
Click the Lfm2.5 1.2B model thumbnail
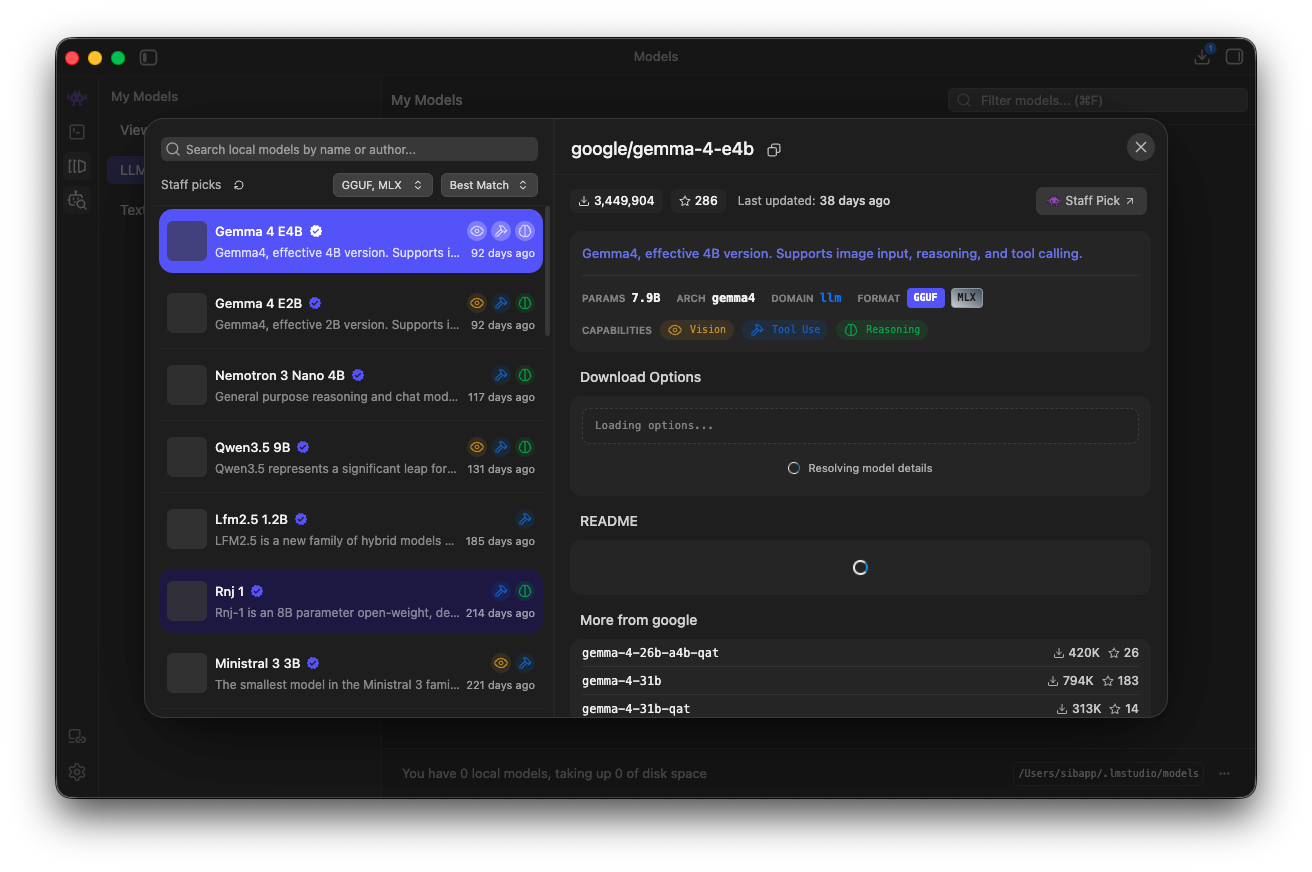[187, 529]
